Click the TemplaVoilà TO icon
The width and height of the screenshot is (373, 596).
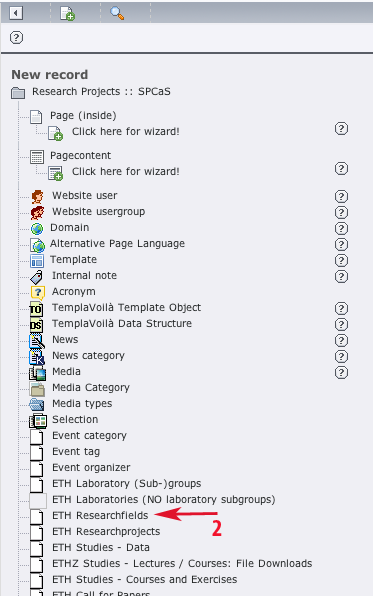click(36, 309)
